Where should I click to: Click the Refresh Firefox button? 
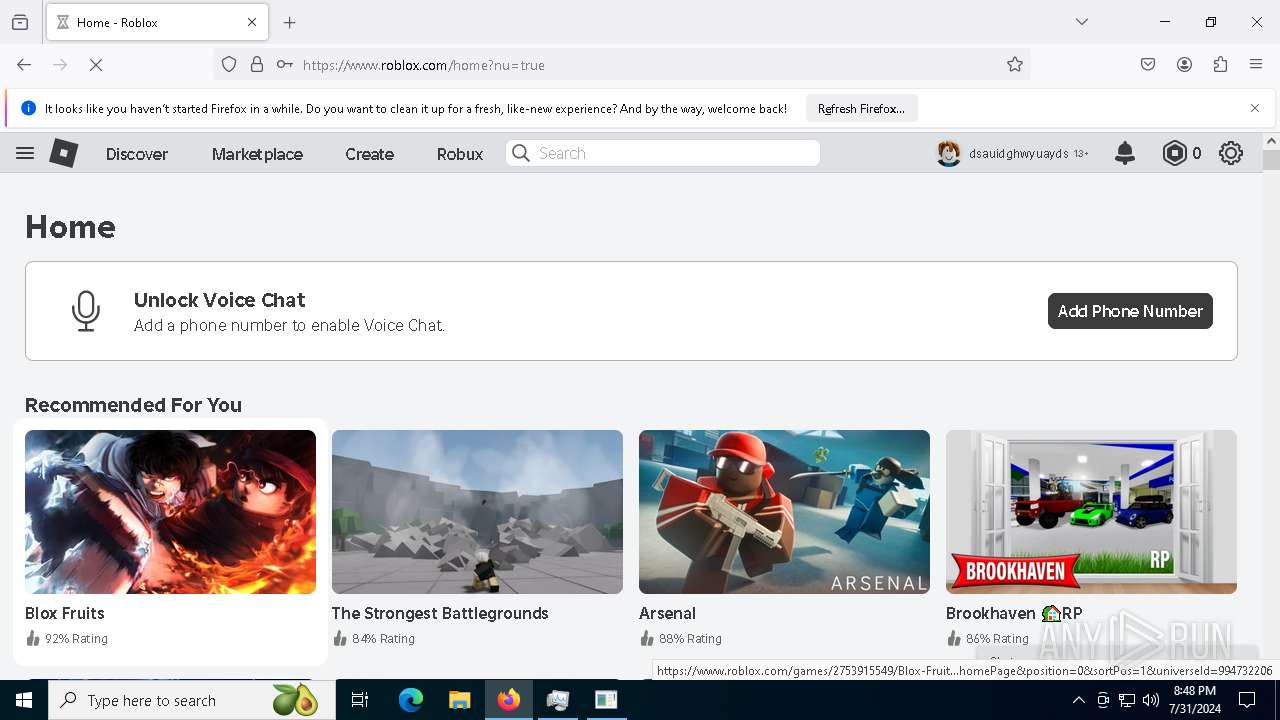[x=861, y=108]
